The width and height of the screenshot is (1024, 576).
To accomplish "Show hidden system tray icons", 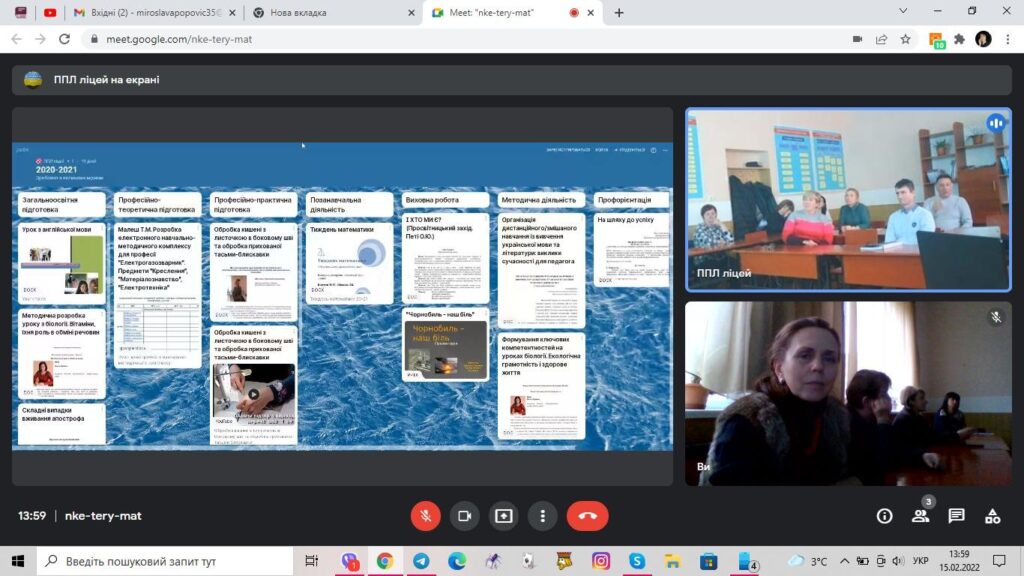I will point(845,561).
